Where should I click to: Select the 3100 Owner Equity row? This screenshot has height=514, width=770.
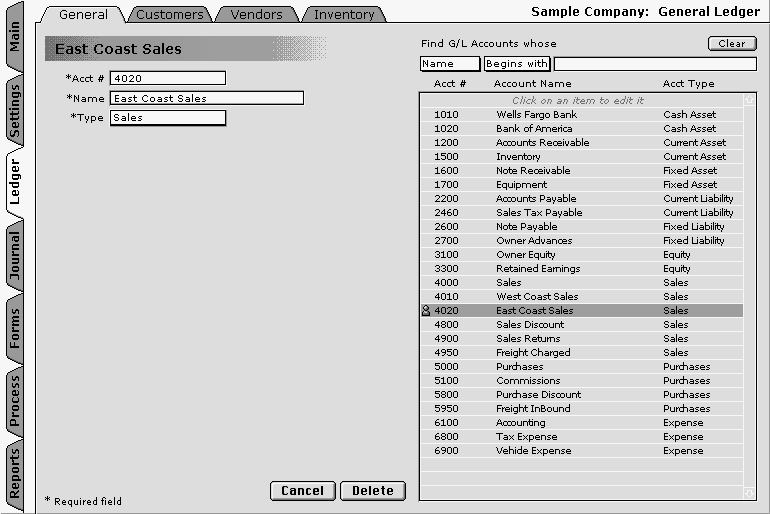[581, 254]
